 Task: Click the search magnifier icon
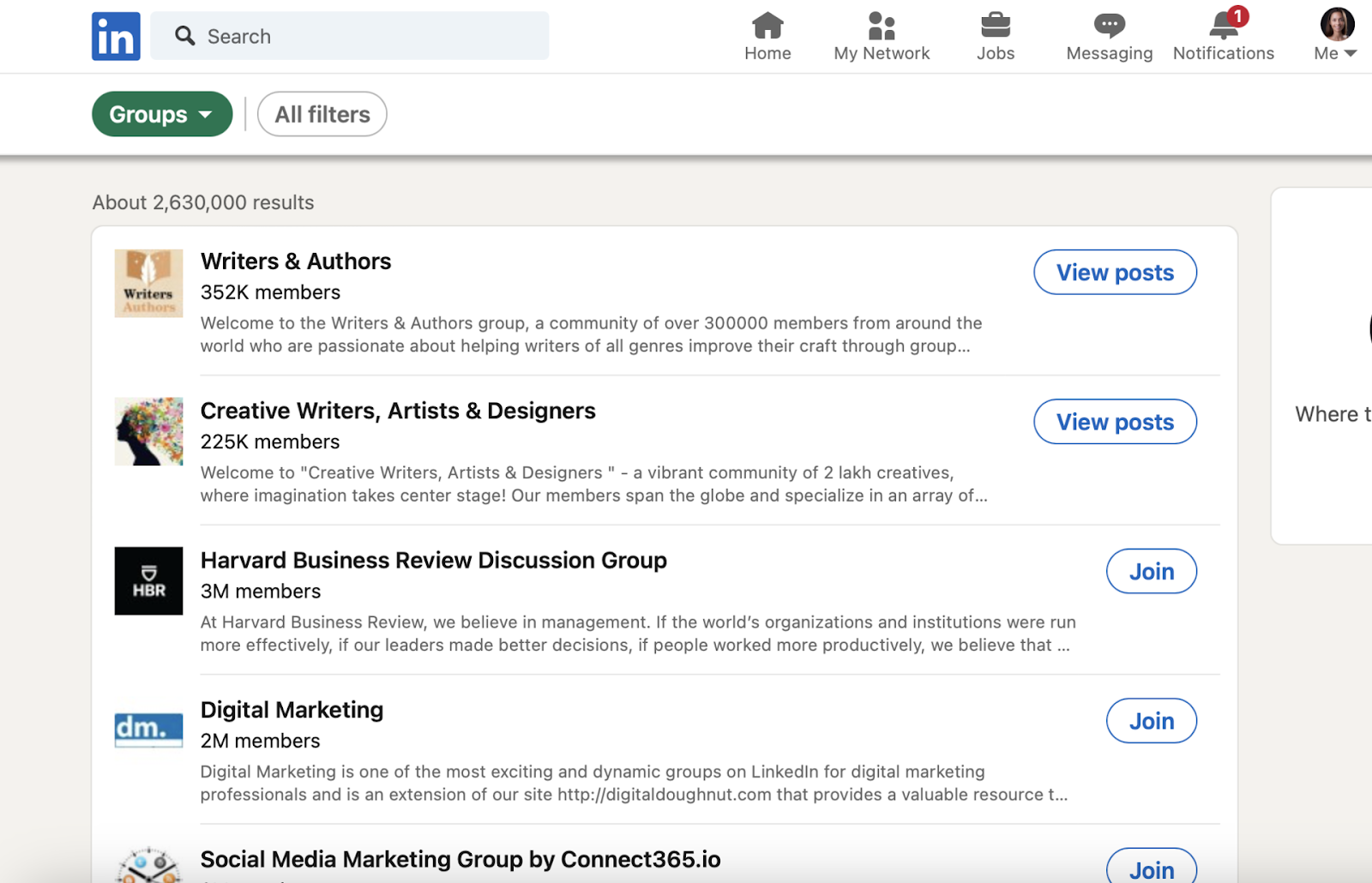[x=184, y=36]
